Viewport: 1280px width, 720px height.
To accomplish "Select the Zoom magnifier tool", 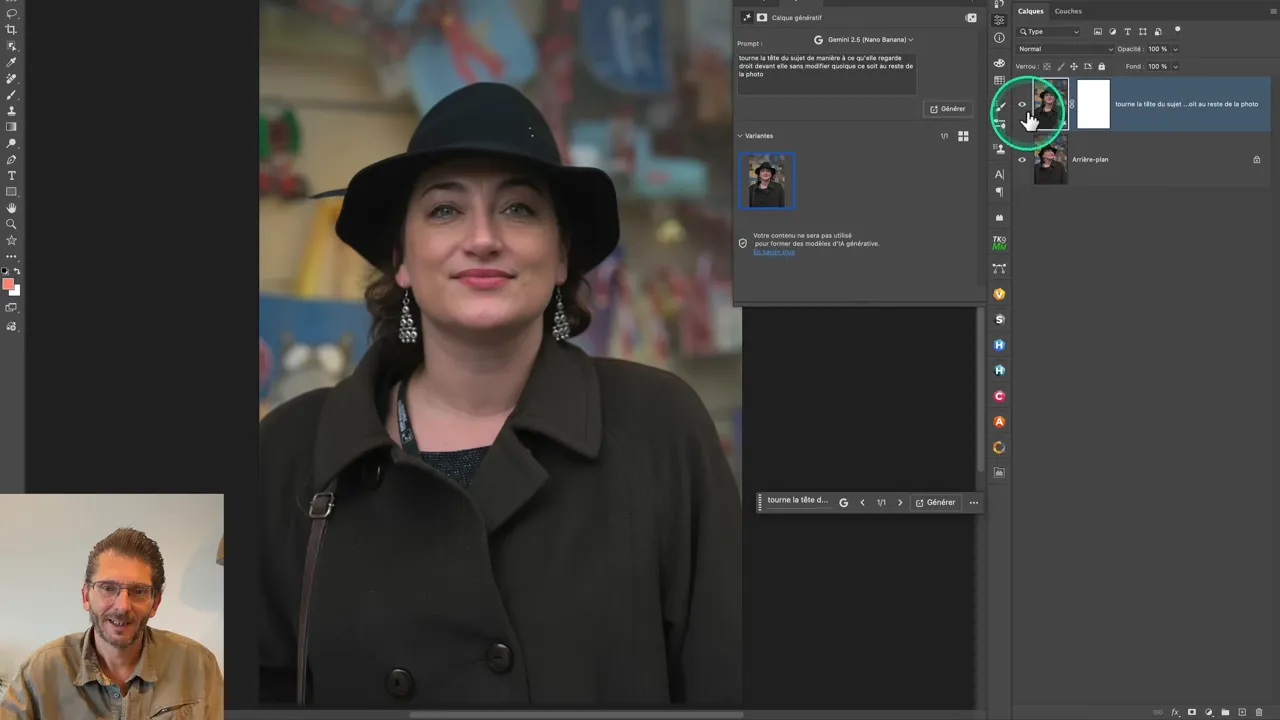I will coord(12,224).
